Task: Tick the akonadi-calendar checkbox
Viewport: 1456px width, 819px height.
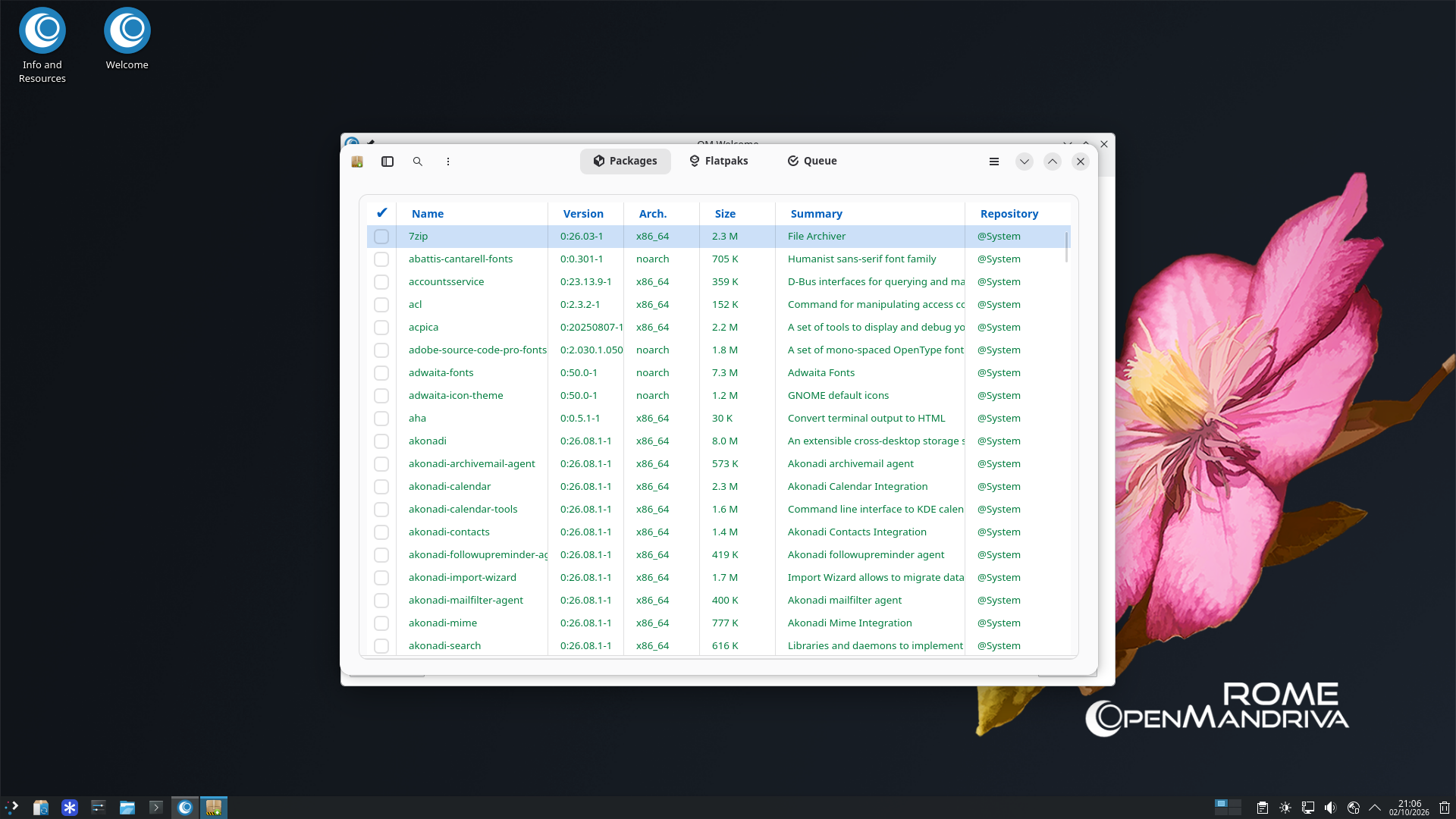Action: click(x=381, y=487)
